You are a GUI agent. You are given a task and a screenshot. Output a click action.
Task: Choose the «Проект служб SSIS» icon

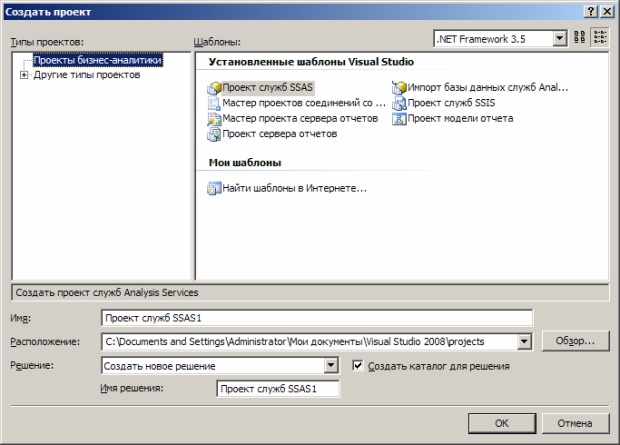pos(399,103)
